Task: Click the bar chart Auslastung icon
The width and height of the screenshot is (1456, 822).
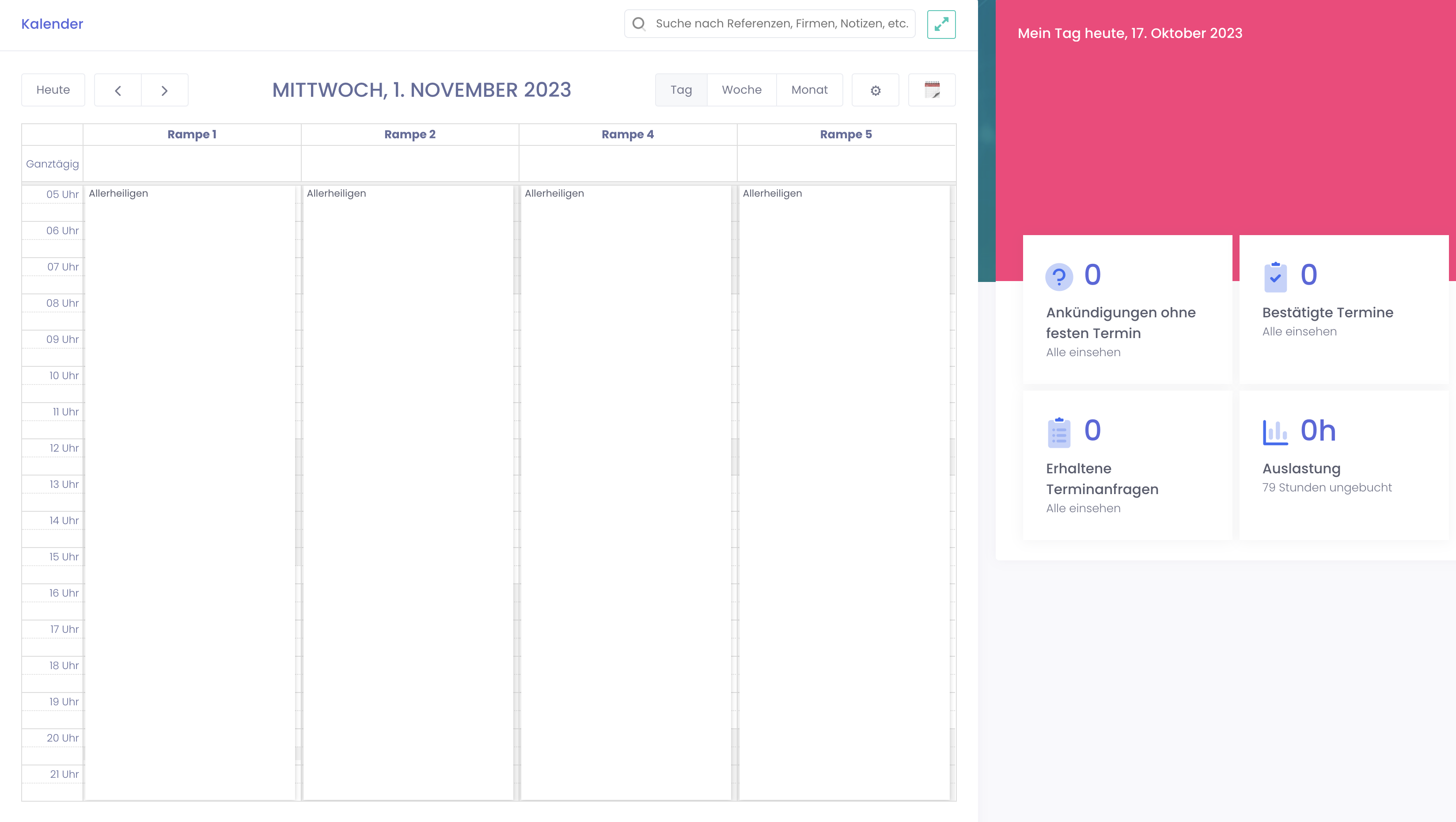Action: 1275,433
